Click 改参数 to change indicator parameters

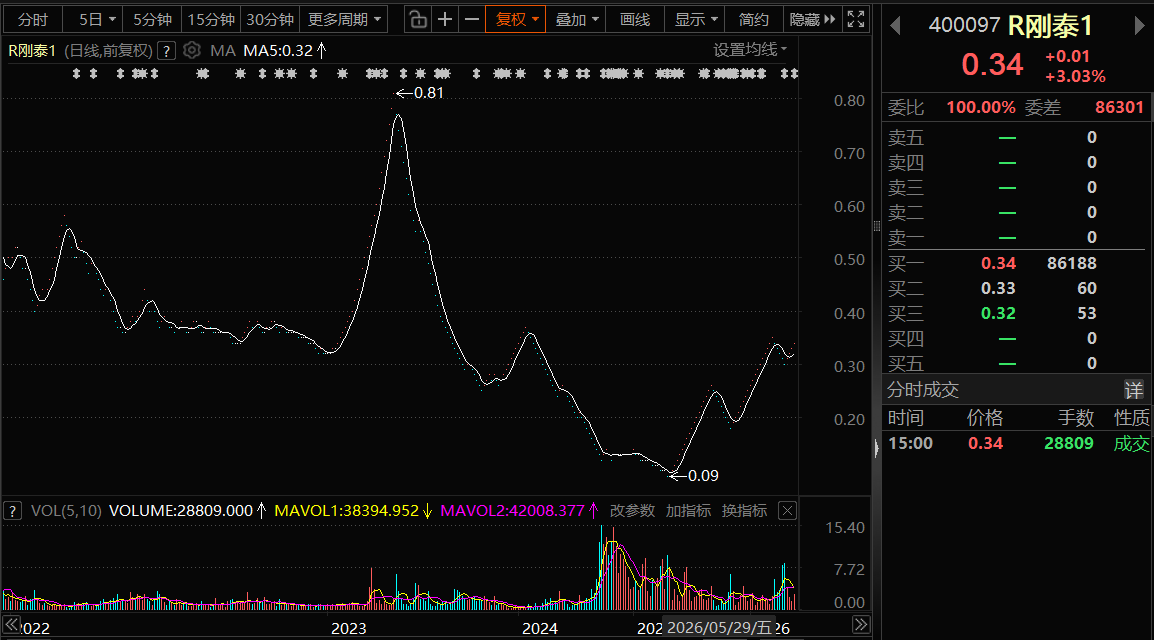[632, 511]
